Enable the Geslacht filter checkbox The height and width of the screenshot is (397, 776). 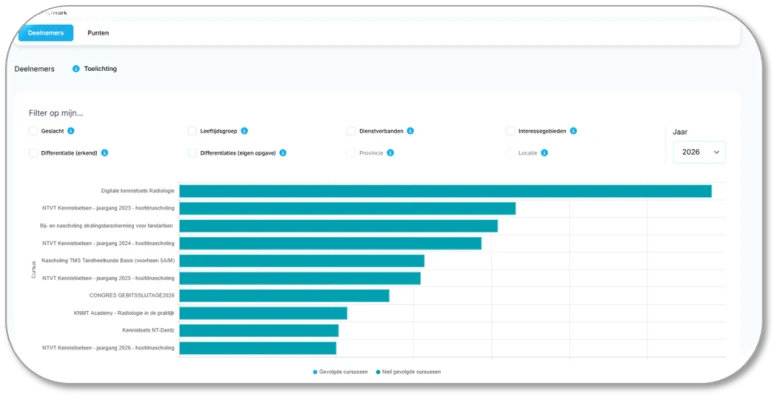(33, 131)
